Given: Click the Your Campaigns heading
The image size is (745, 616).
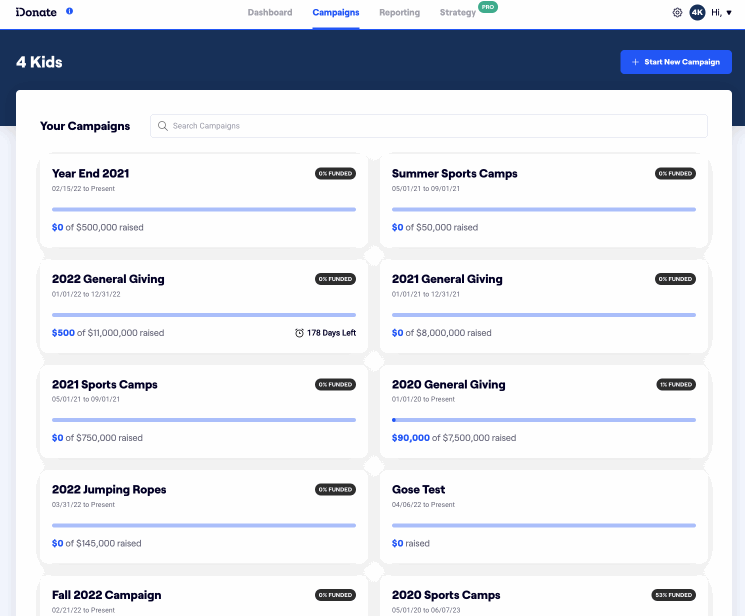Looking at the screenshot, I should point(85,126).
